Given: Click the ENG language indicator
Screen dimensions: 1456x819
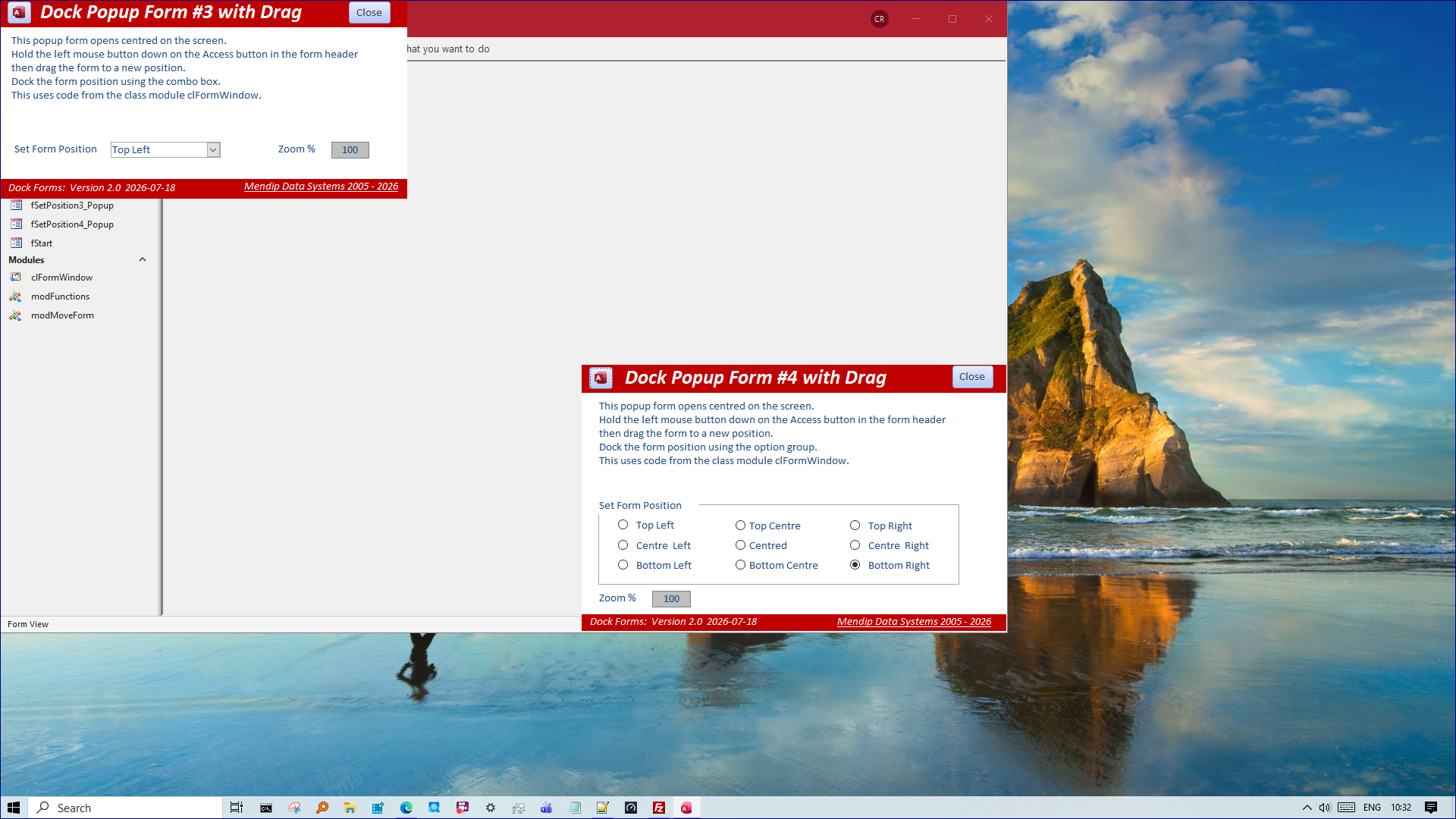Looking at the screenshot, I should pos(1372,808).
